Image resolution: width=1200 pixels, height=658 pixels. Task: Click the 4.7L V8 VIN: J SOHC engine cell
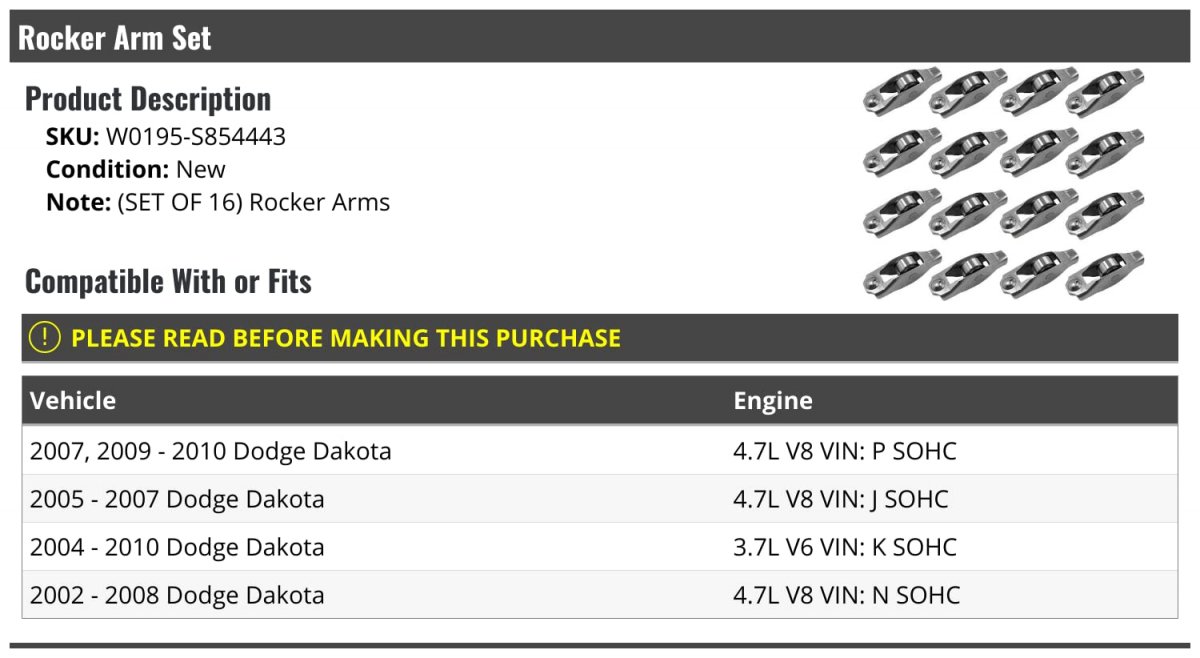841,499
